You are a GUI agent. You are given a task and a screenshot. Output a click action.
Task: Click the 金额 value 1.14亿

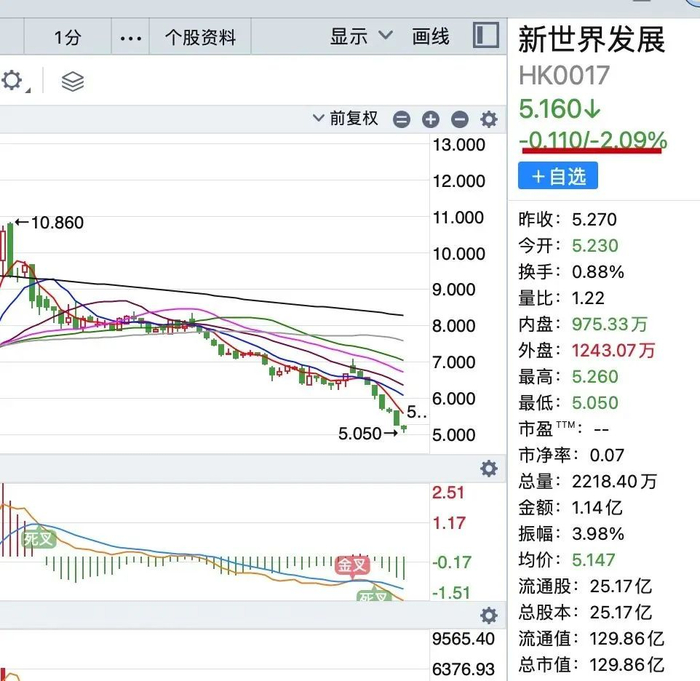[597, 508]
